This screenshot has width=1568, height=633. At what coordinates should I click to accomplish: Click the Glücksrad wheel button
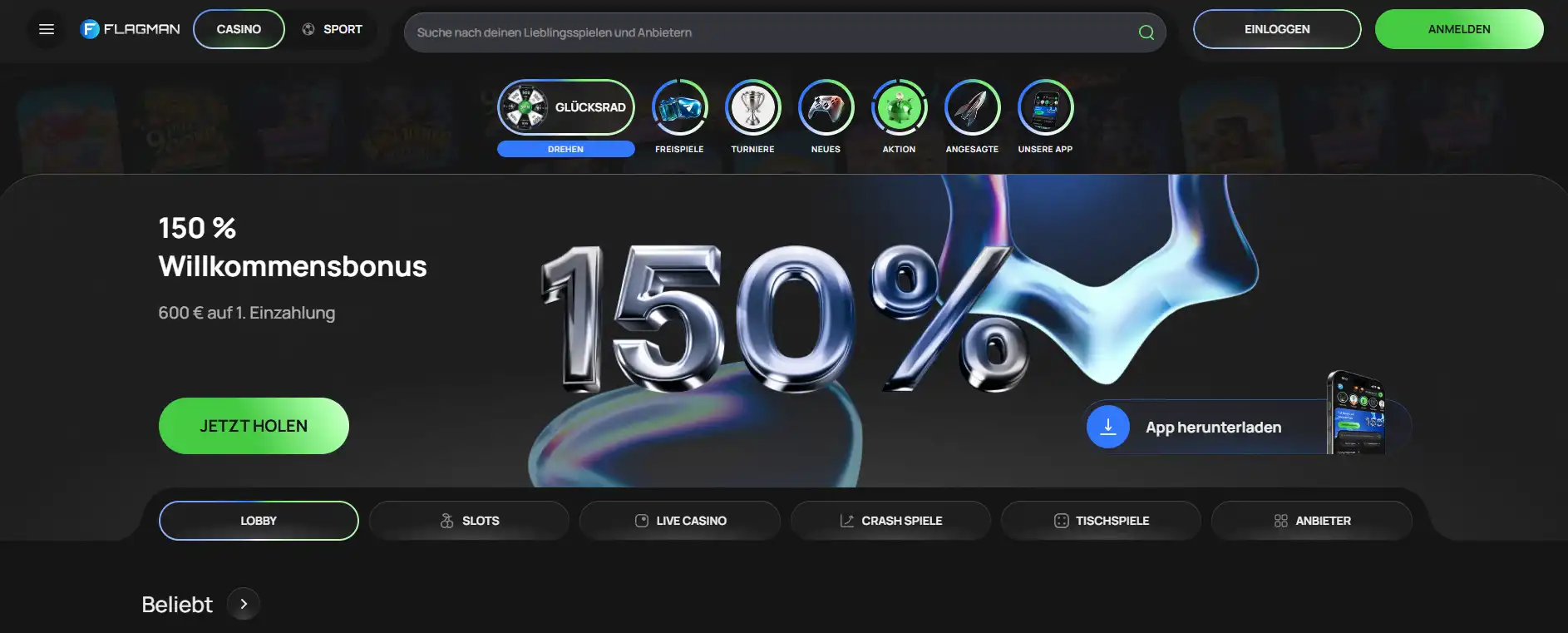click(x=565, y=107)
